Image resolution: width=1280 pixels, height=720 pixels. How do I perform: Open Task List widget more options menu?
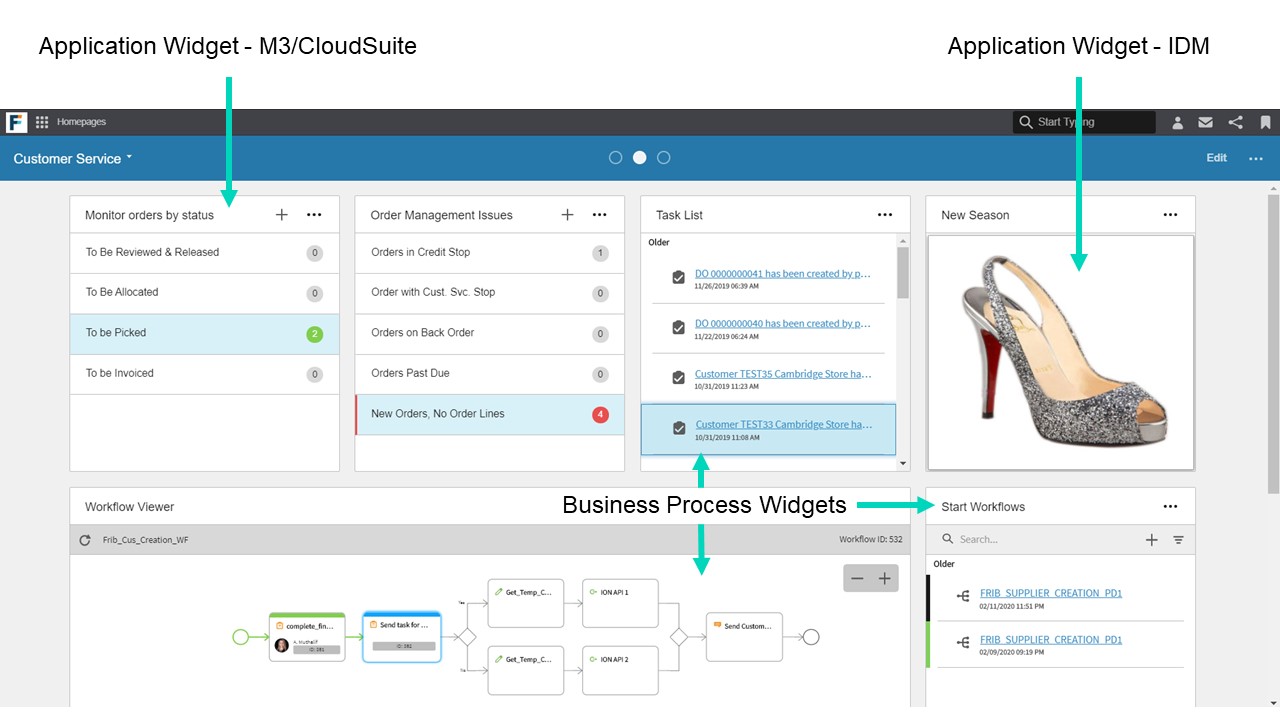[x=884, y=215]
